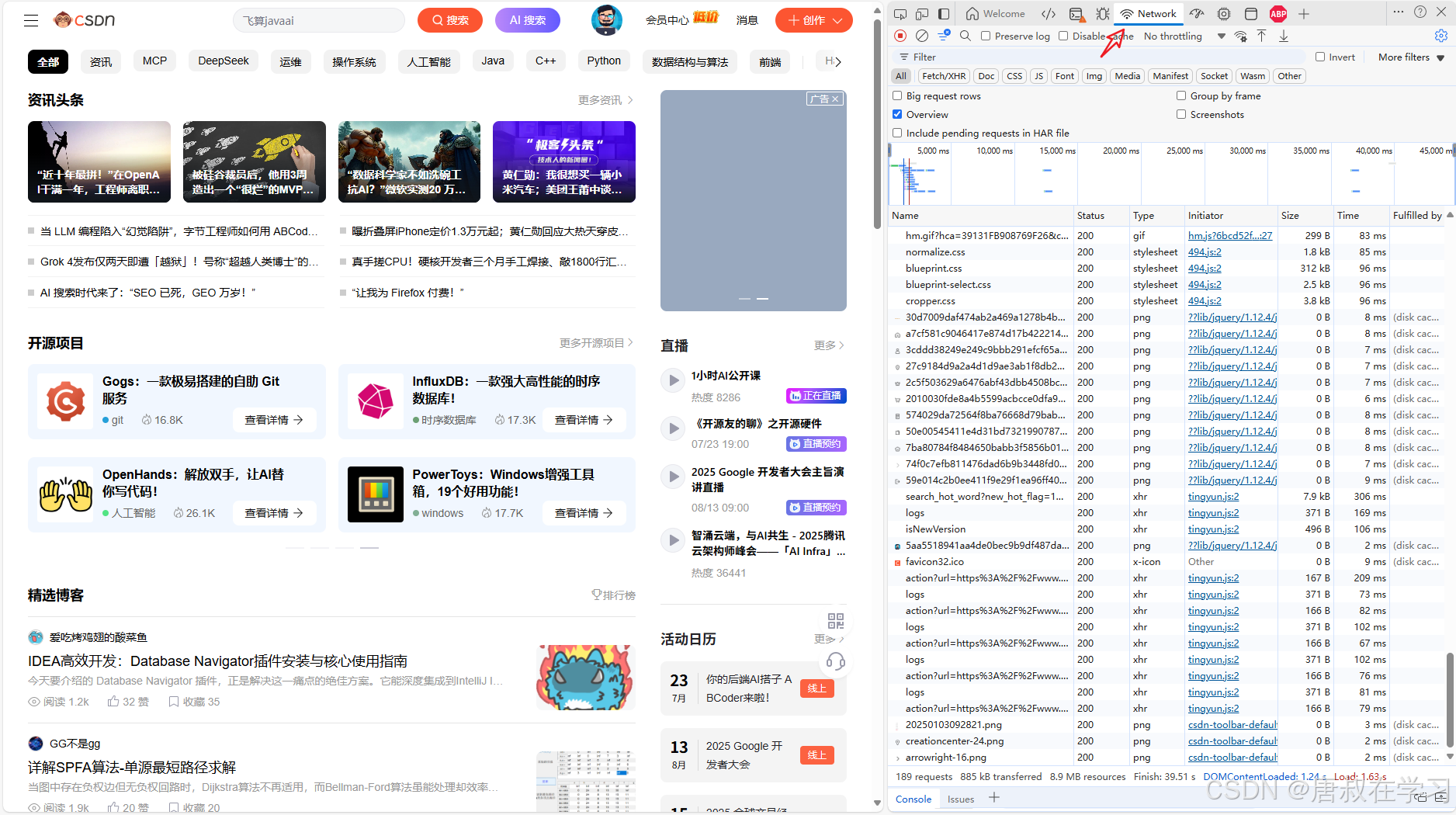Open the Application panel icon
This screenshot has width=1456, height=815.
click(1251, 14)
